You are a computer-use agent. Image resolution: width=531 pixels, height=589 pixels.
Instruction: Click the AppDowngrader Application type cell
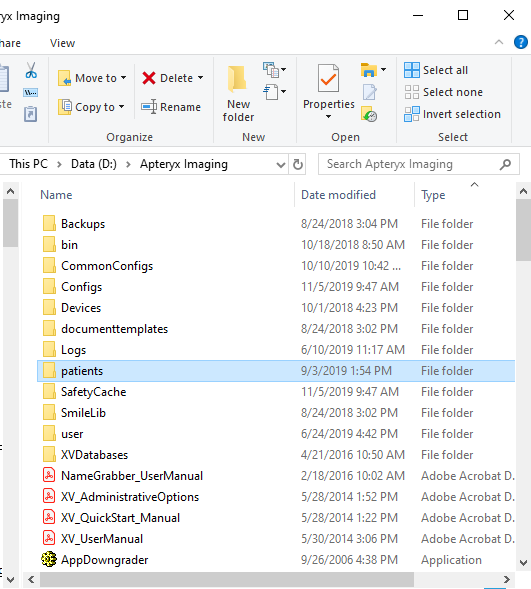[451, 560]
